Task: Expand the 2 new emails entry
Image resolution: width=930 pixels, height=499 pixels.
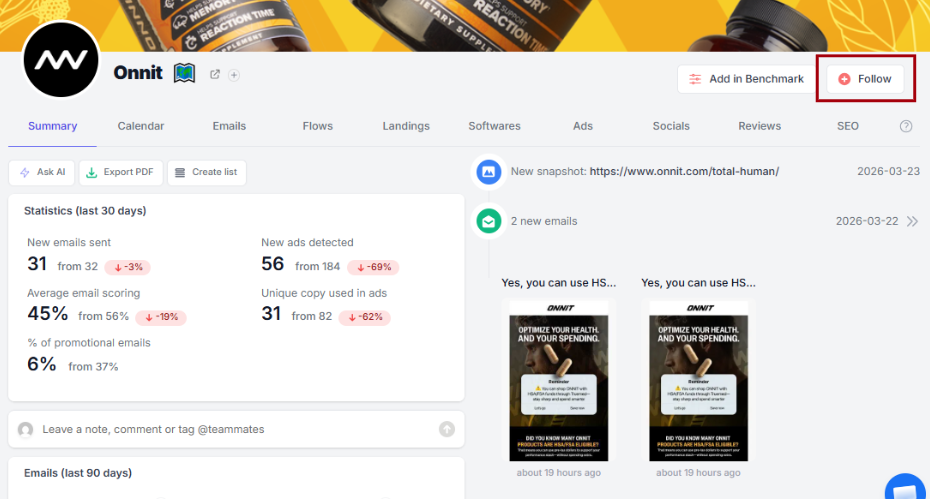Action: tap(912, 221)
